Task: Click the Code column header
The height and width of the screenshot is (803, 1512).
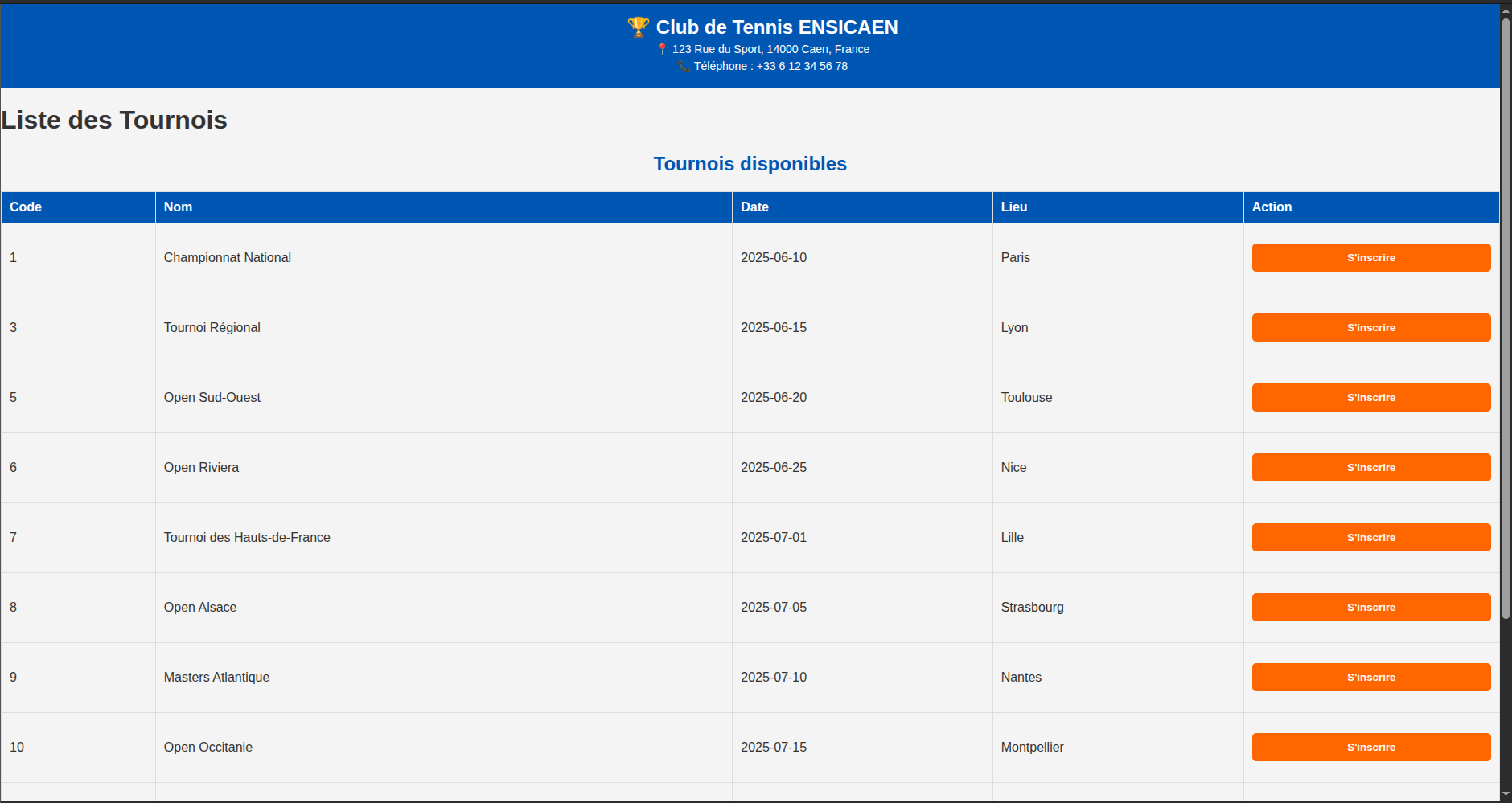Action: click(x=26, y=207)
